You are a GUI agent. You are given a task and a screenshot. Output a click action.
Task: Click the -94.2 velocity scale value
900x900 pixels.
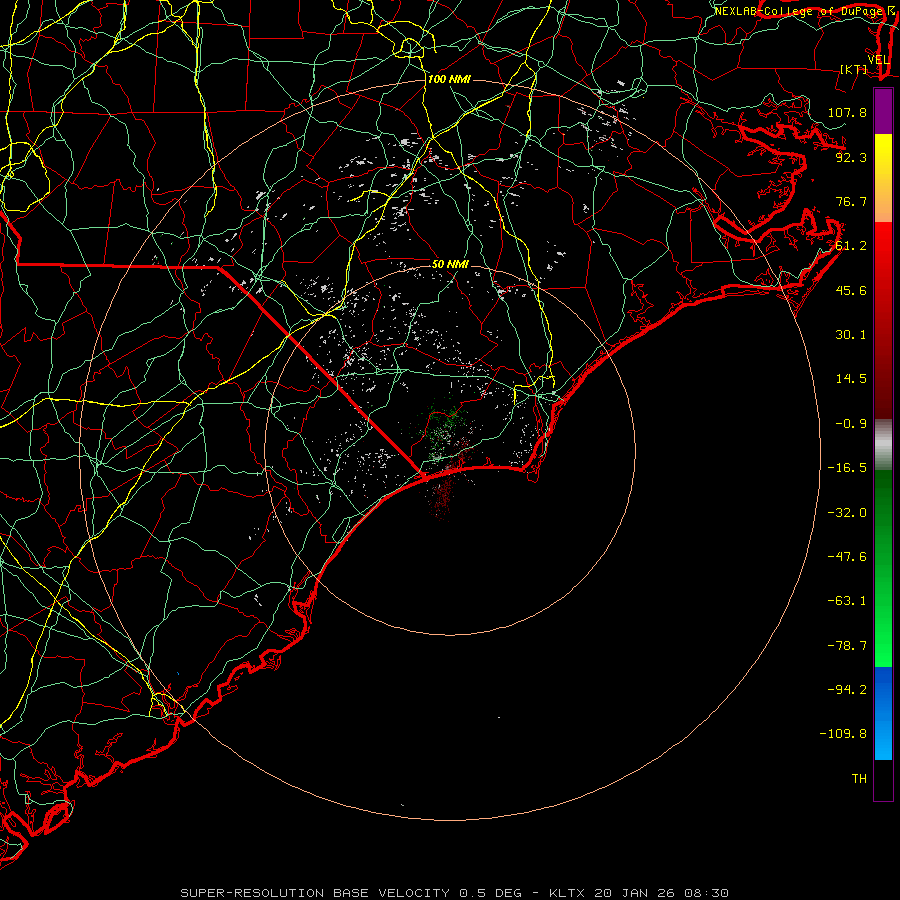(x=847, y=690)
